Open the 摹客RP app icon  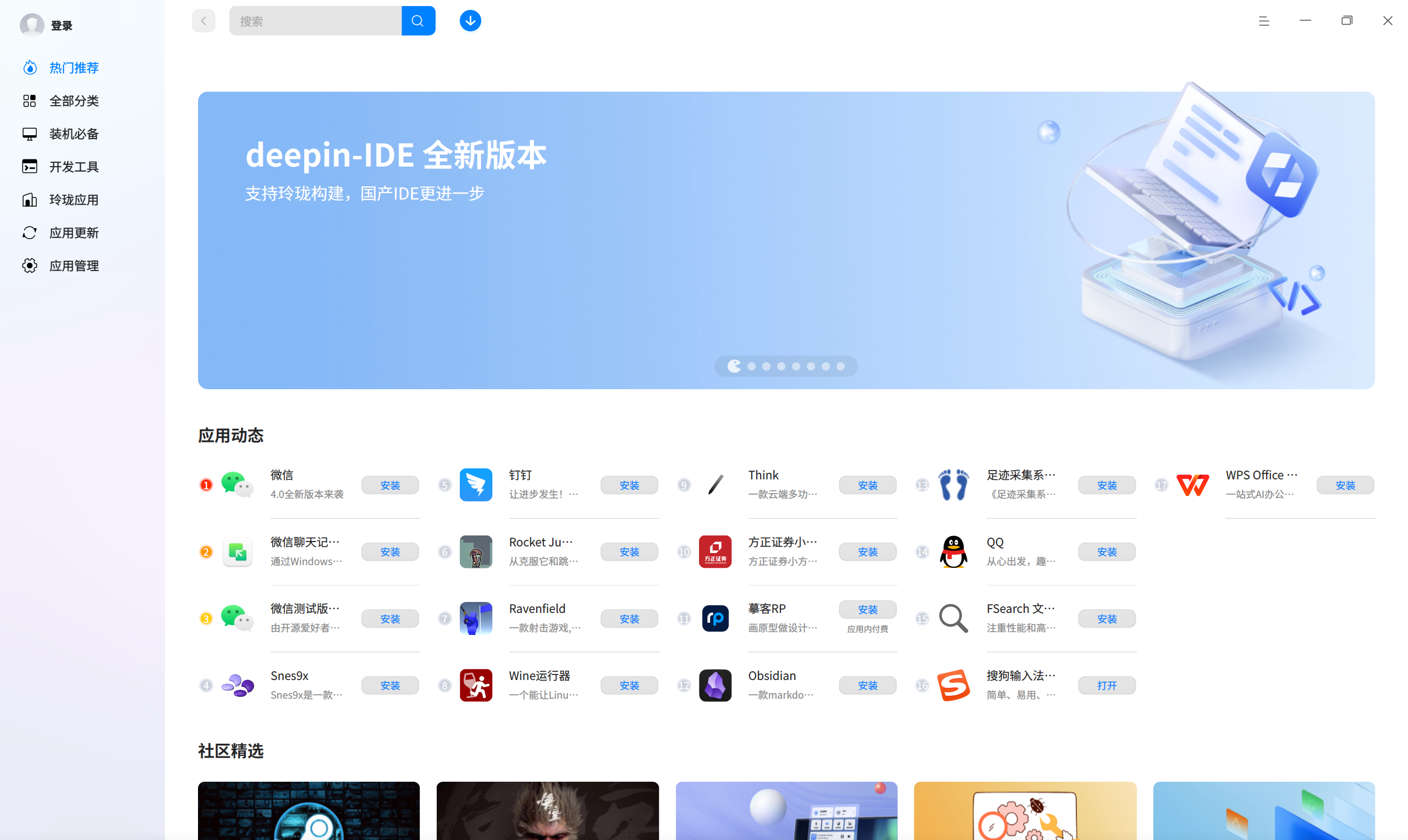(715, 618)
